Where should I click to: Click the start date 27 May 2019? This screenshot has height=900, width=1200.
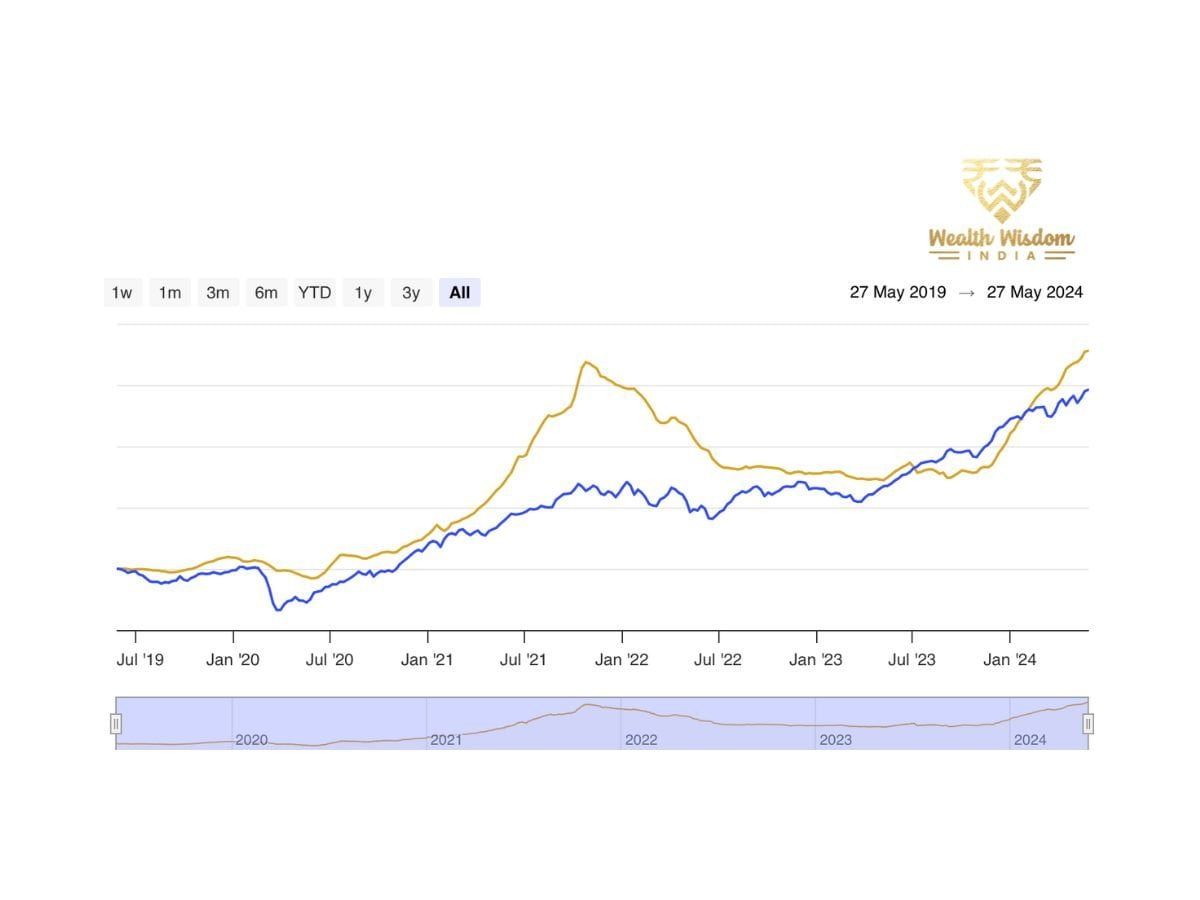click(897, 292)
